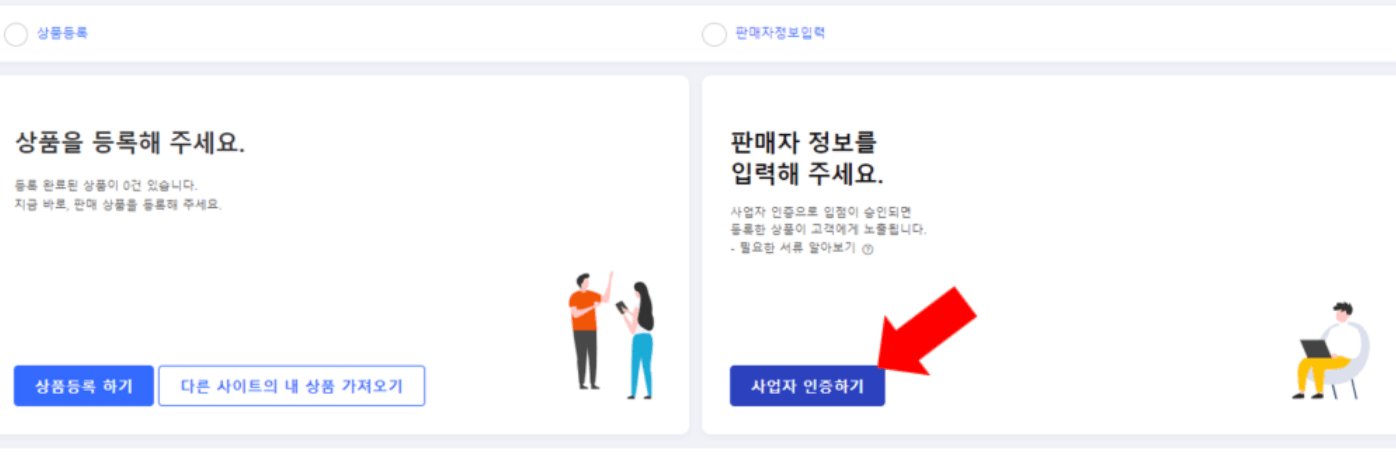Click the 판매자 정보를 입력해 주세요 heading

(808, 158)
